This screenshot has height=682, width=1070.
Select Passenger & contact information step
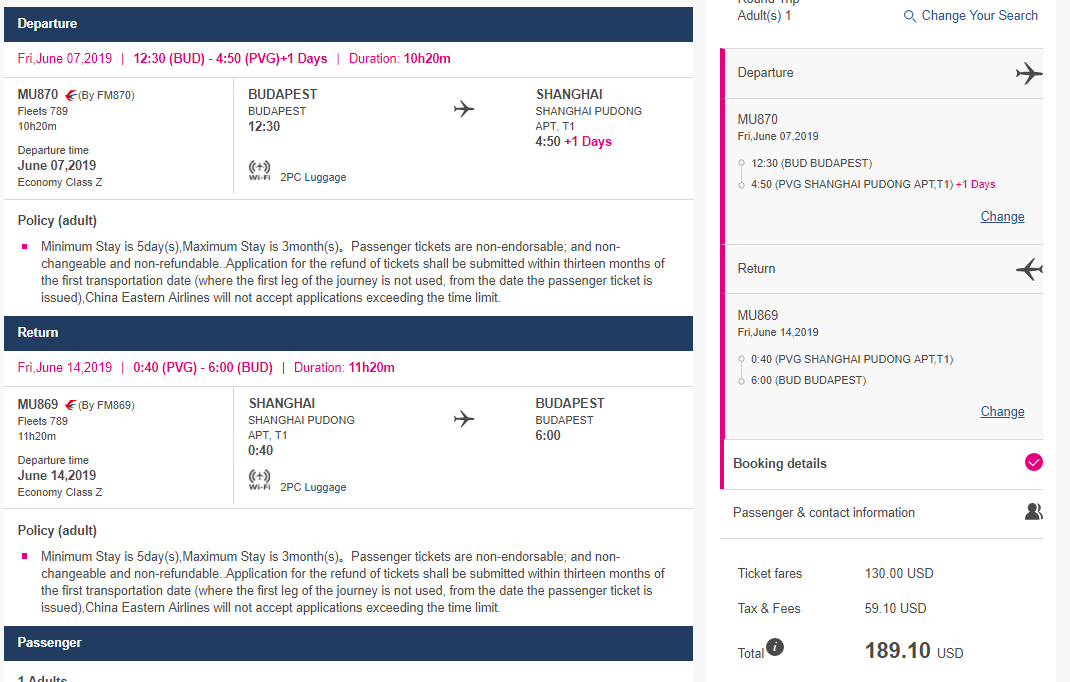point(824,512)
